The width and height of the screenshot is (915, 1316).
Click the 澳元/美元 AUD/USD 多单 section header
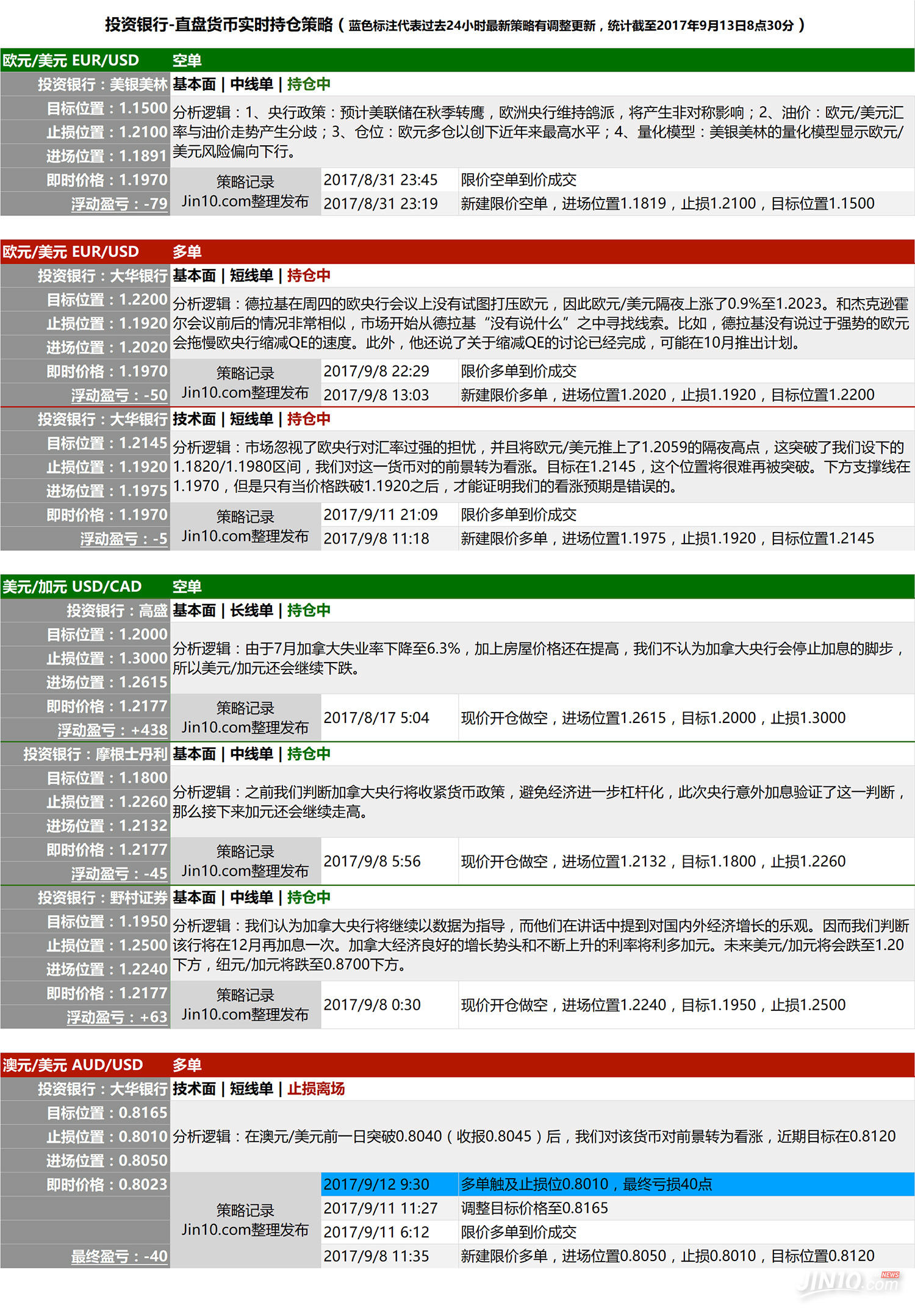[x=457, y=1065]
